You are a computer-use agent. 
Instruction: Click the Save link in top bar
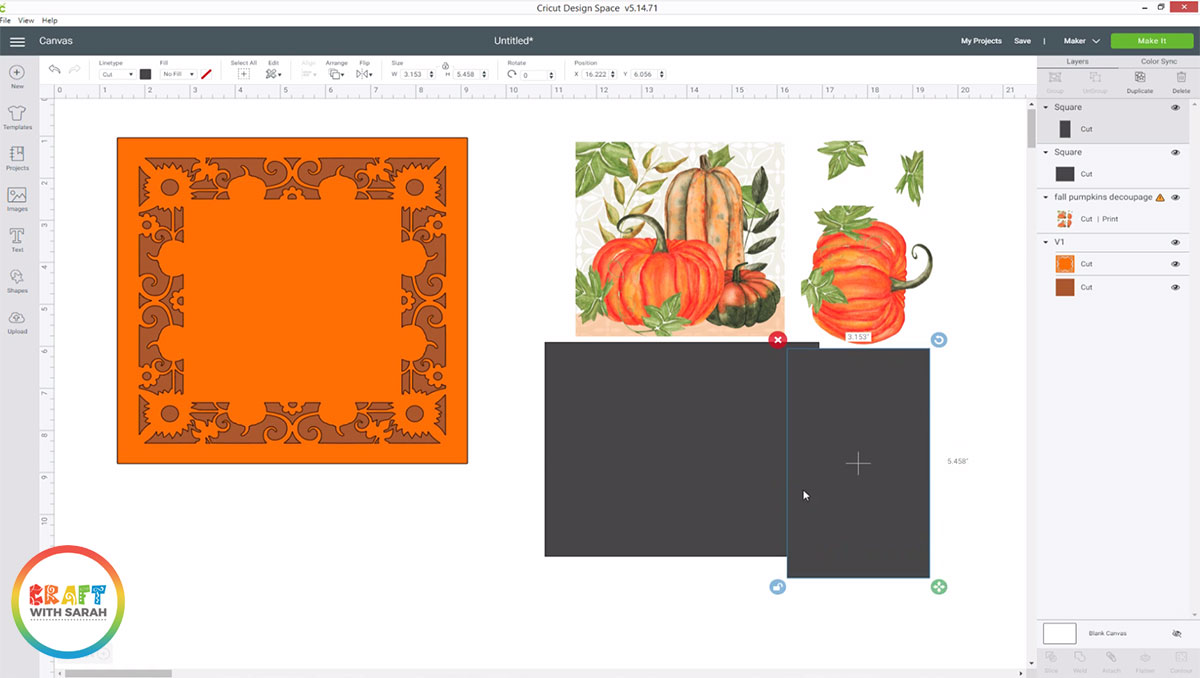(1022, 41)
